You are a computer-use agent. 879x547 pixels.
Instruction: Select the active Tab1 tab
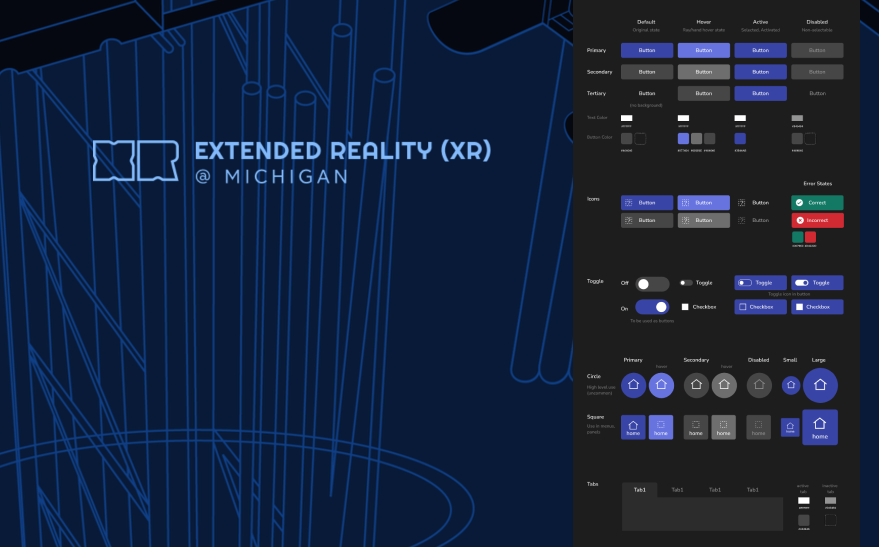click(x=640, y=490)
